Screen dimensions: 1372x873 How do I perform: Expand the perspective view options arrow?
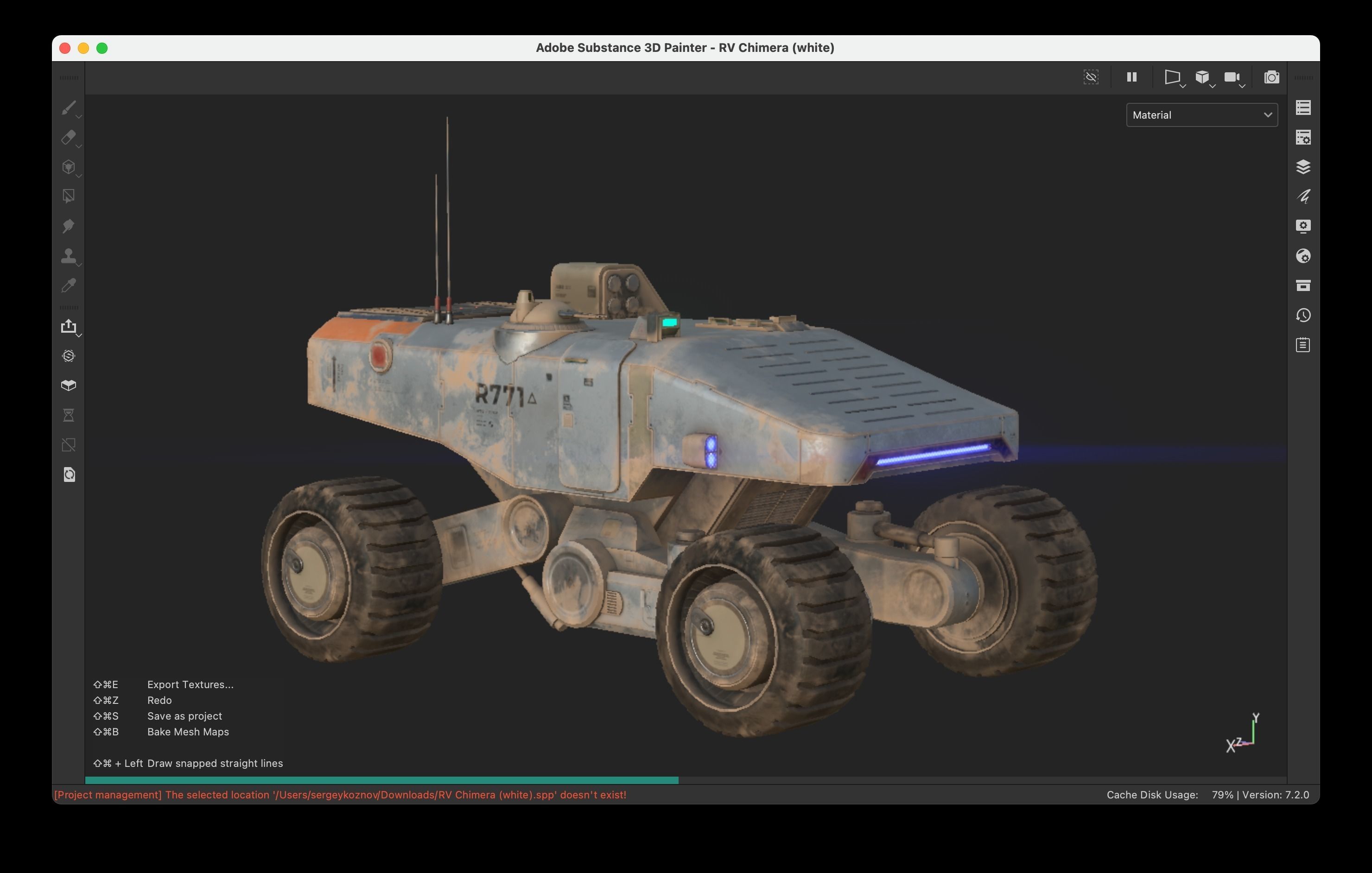(1183, 86)
